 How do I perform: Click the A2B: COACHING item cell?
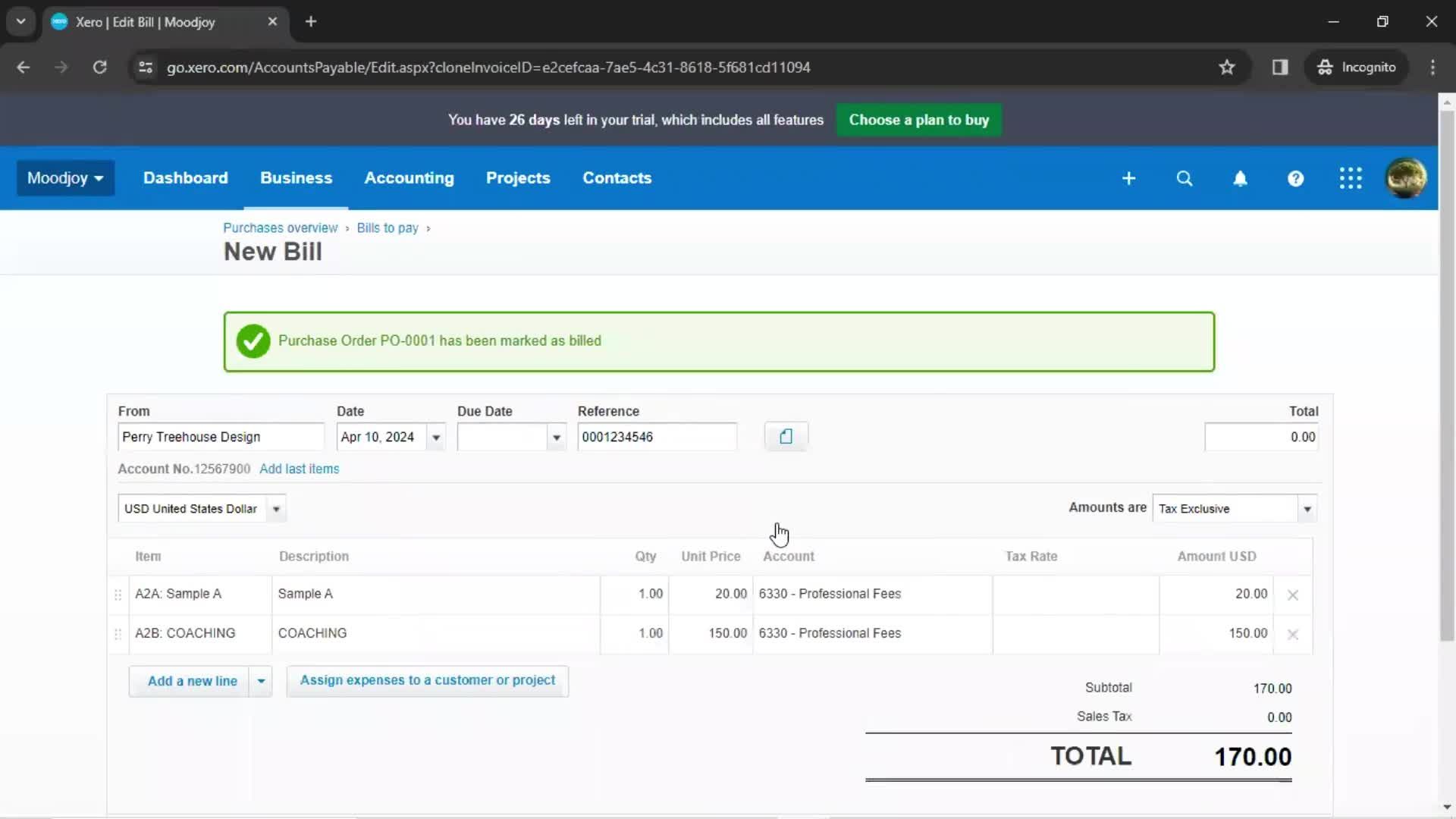click(x=200, y=633)
